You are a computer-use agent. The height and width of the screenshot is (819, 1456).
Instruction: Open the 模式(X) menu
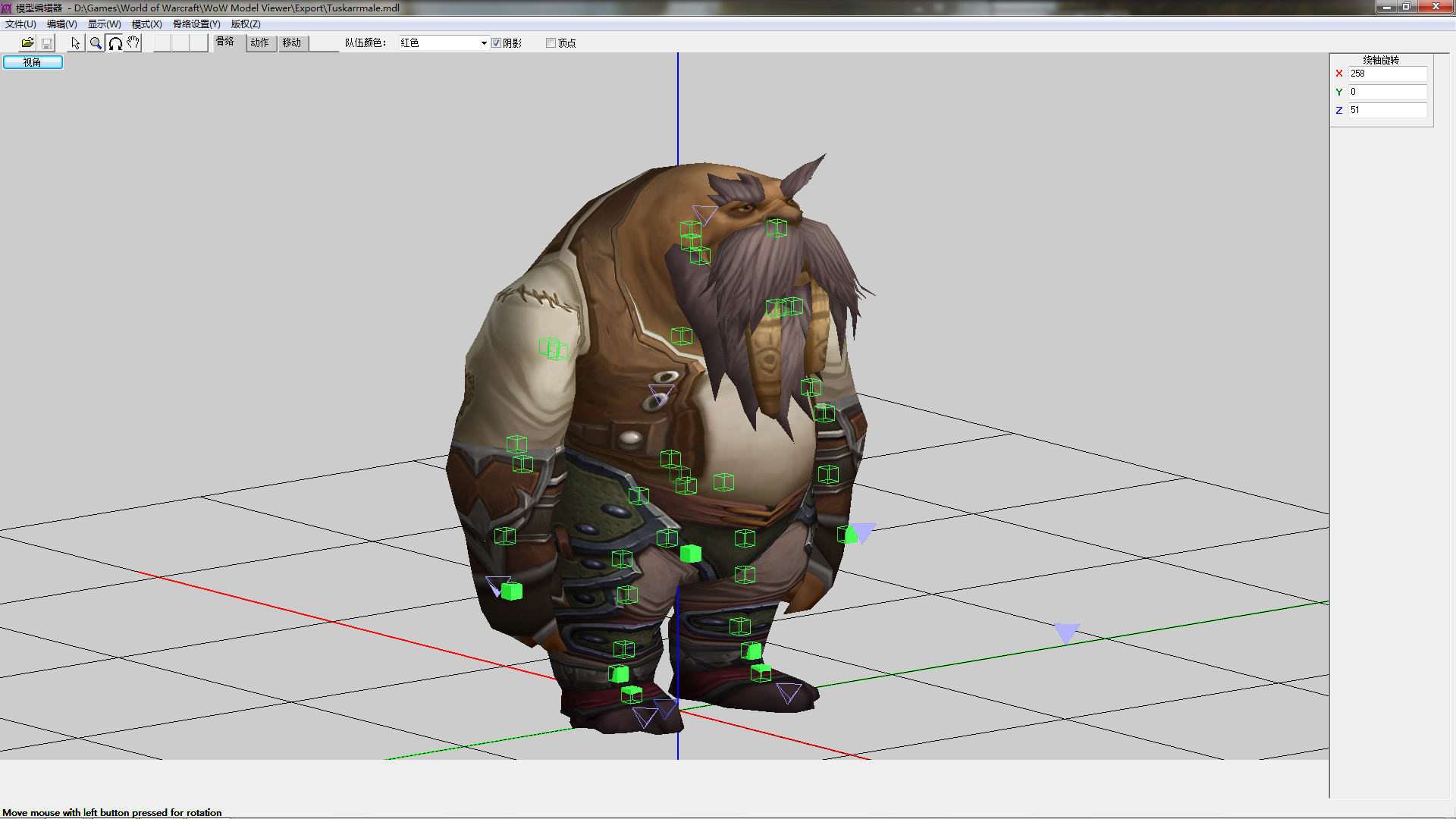(x=147, y=24)
